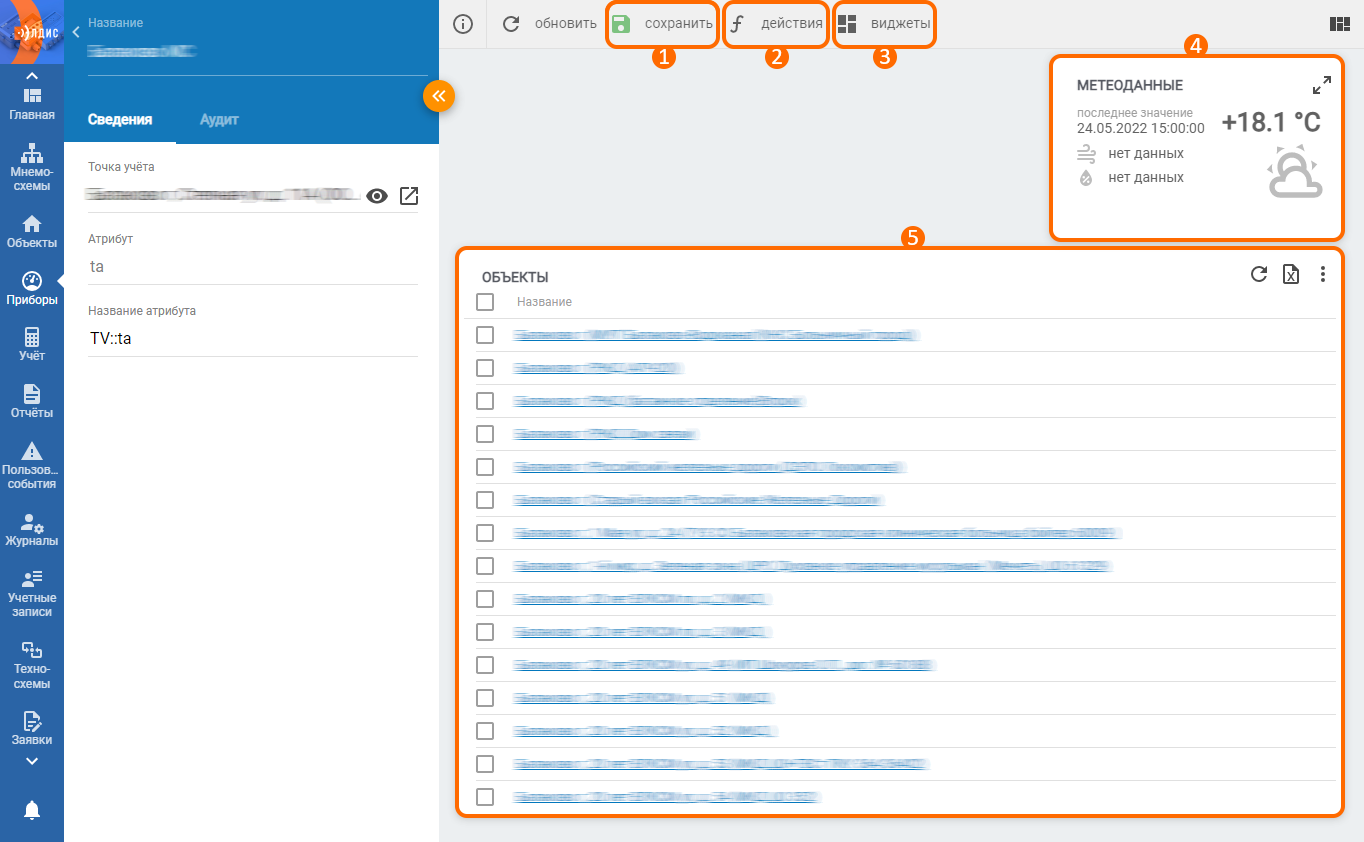Export Объекты table to Excel
The width and height of the screenshot is (1364, 842).
(x=1291, y=274)
